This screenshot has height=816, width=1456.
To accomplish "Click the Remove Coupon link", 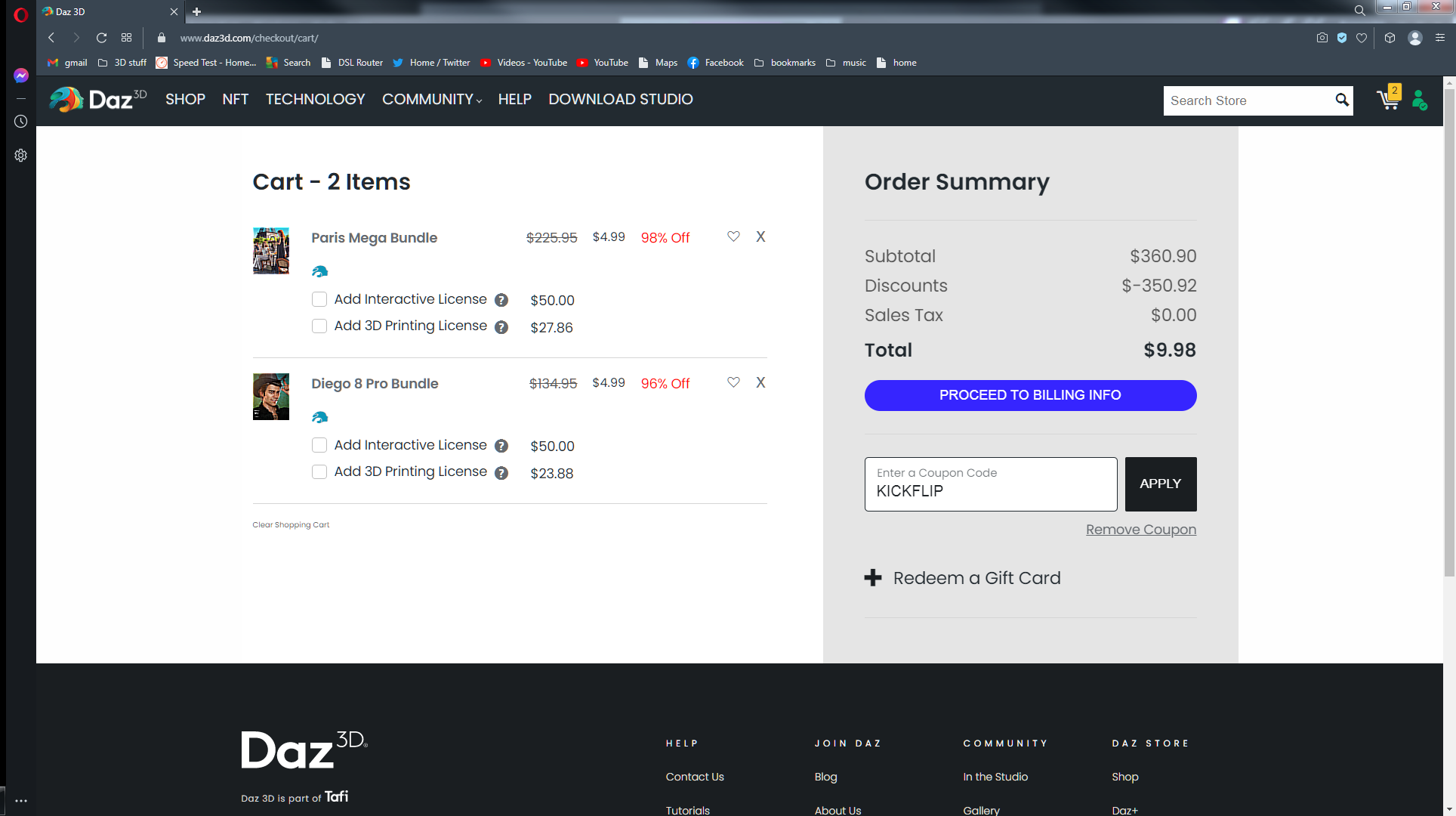I will pyautogui.click(x=1140, y=529).
